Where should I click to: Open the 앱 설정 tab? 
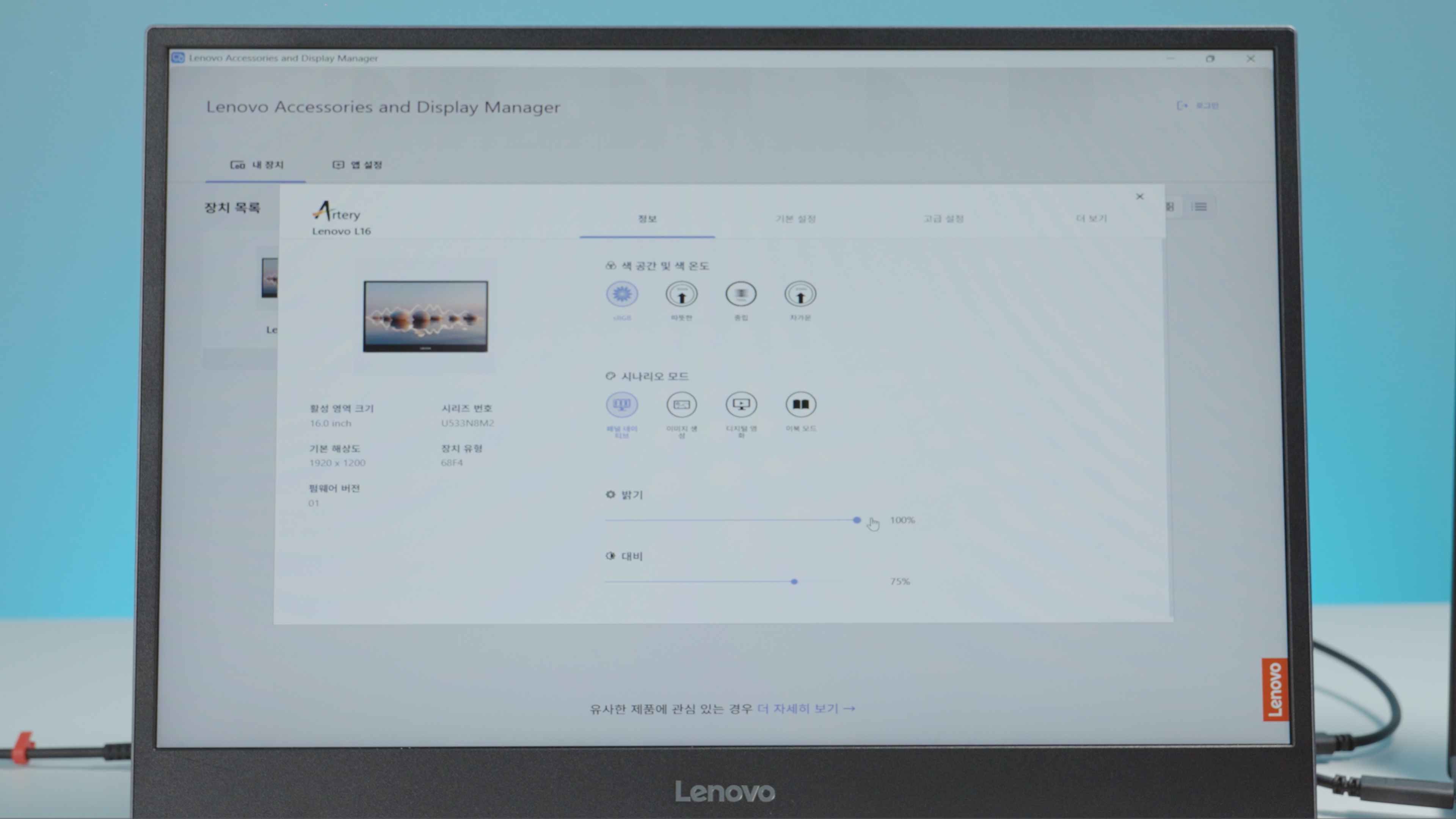click(x=357, y=165)
